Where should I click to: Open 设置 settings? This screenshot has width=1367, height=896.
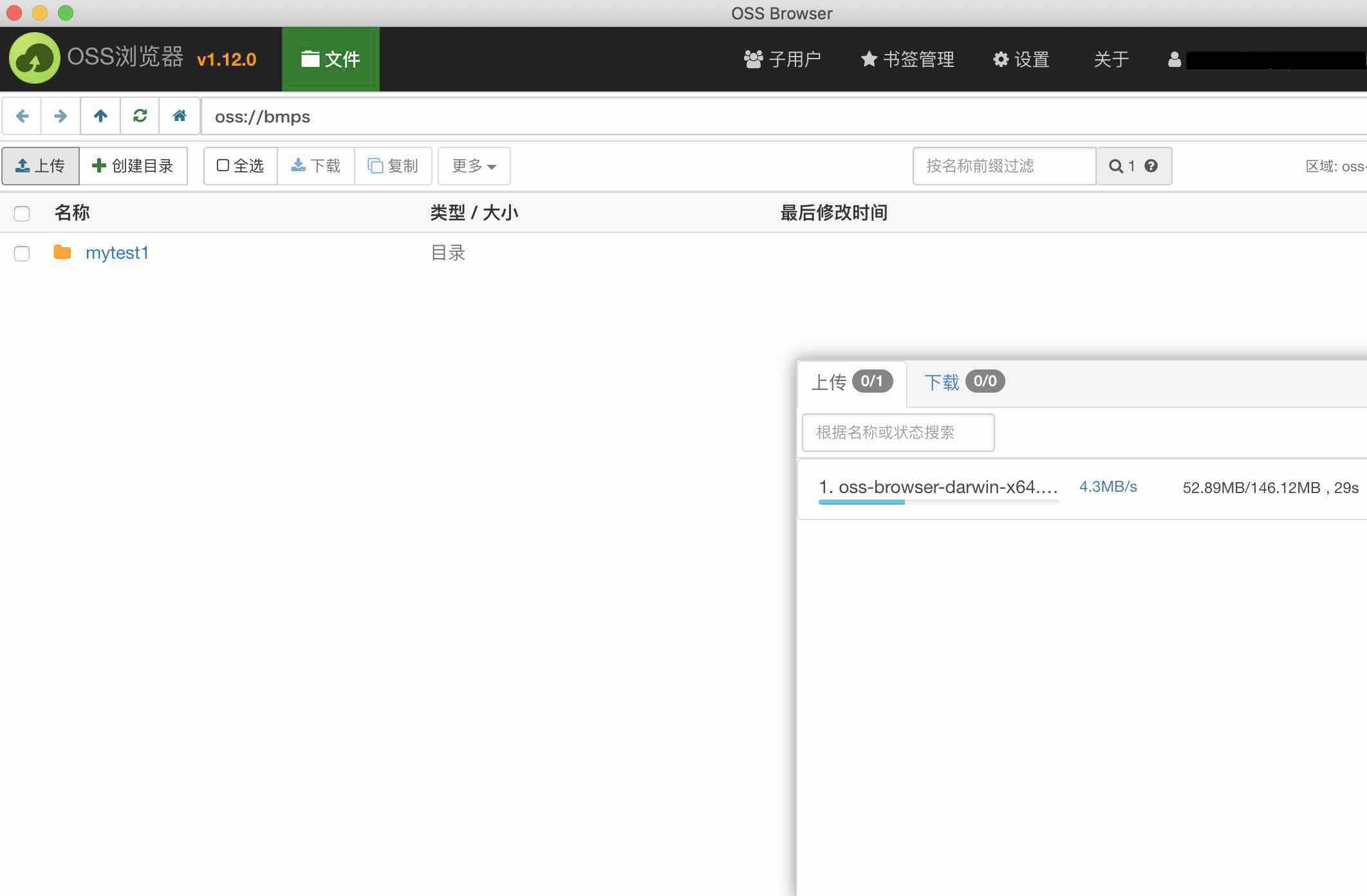[x=1021, y=59]
